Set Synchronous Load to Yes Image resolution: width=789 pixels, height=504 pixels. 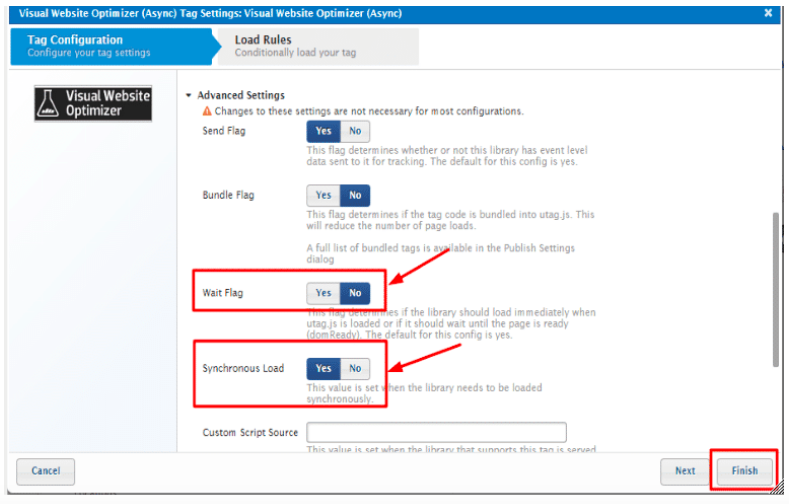324,369
